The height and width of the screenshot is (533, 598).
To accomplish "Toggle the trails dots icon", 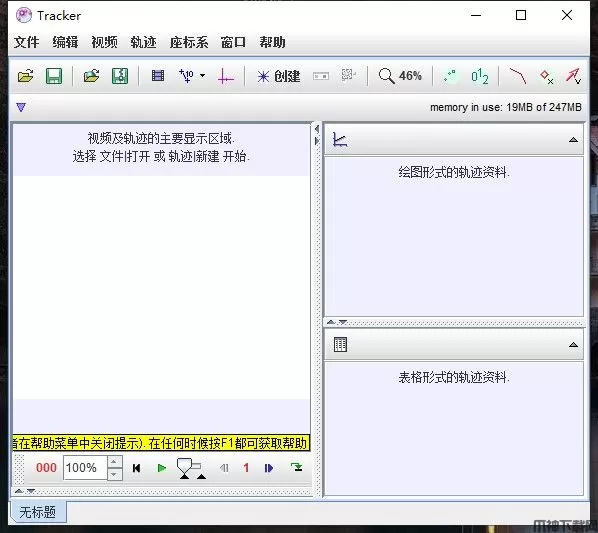I will [x=450, y=76].
